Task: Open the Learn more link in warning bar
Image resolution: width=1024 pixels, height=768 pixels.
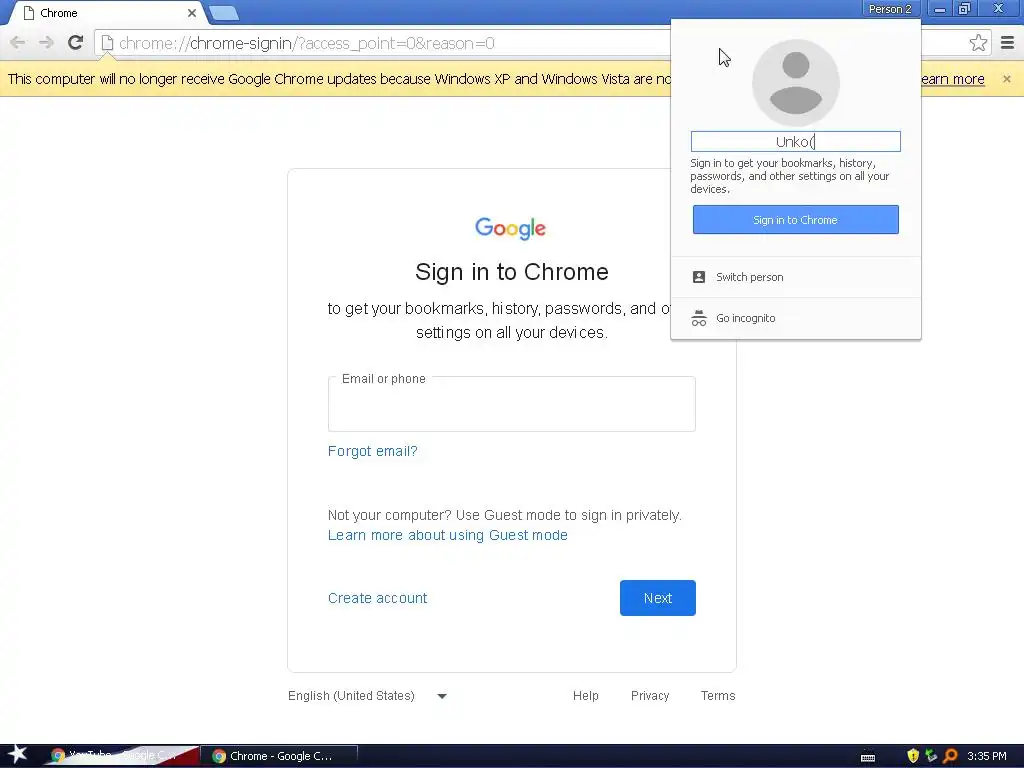Action: [953, 79]
